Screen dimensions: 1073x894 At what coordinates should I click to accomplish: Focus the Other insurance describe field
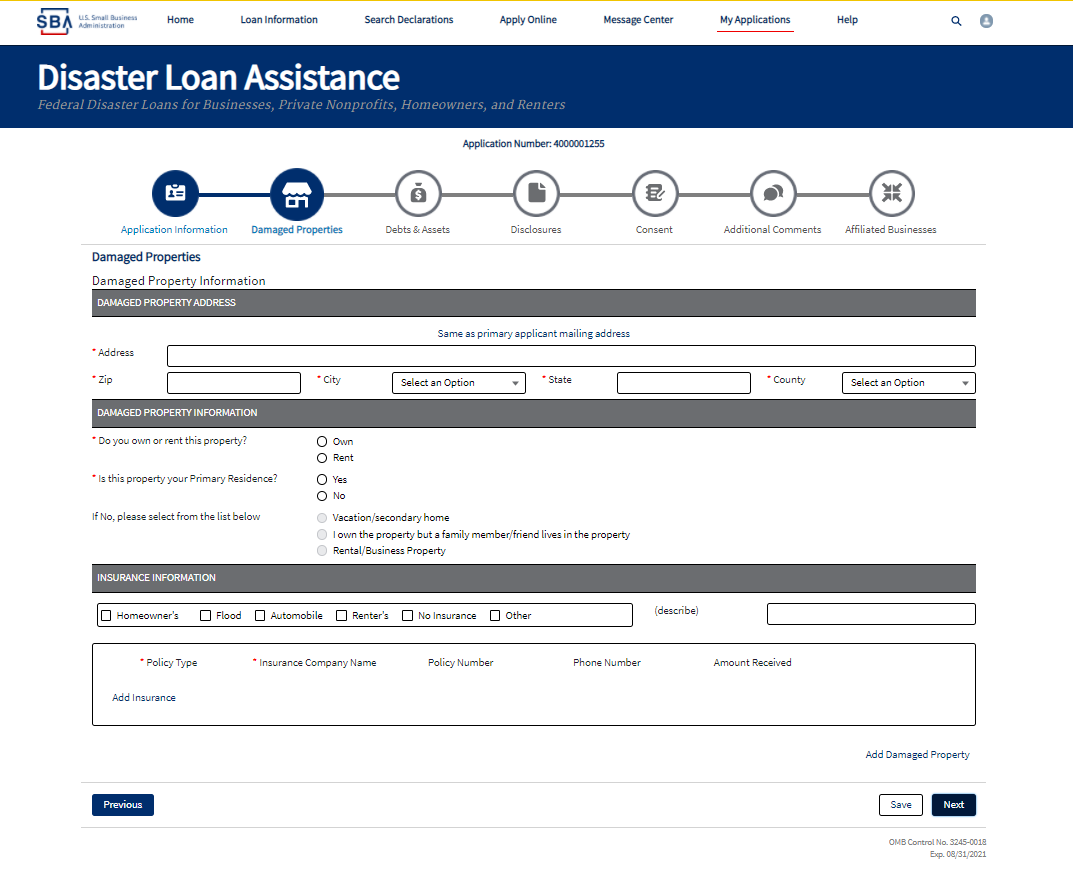tap(871, 614)
